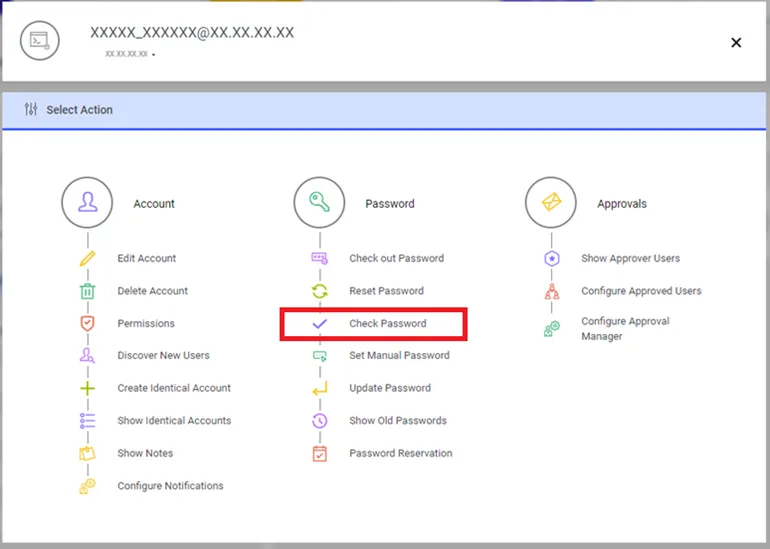Viewport: 770px width, 549px height.
Task: Open Configure Approval Manager
Action: click(x=625, y=329)
